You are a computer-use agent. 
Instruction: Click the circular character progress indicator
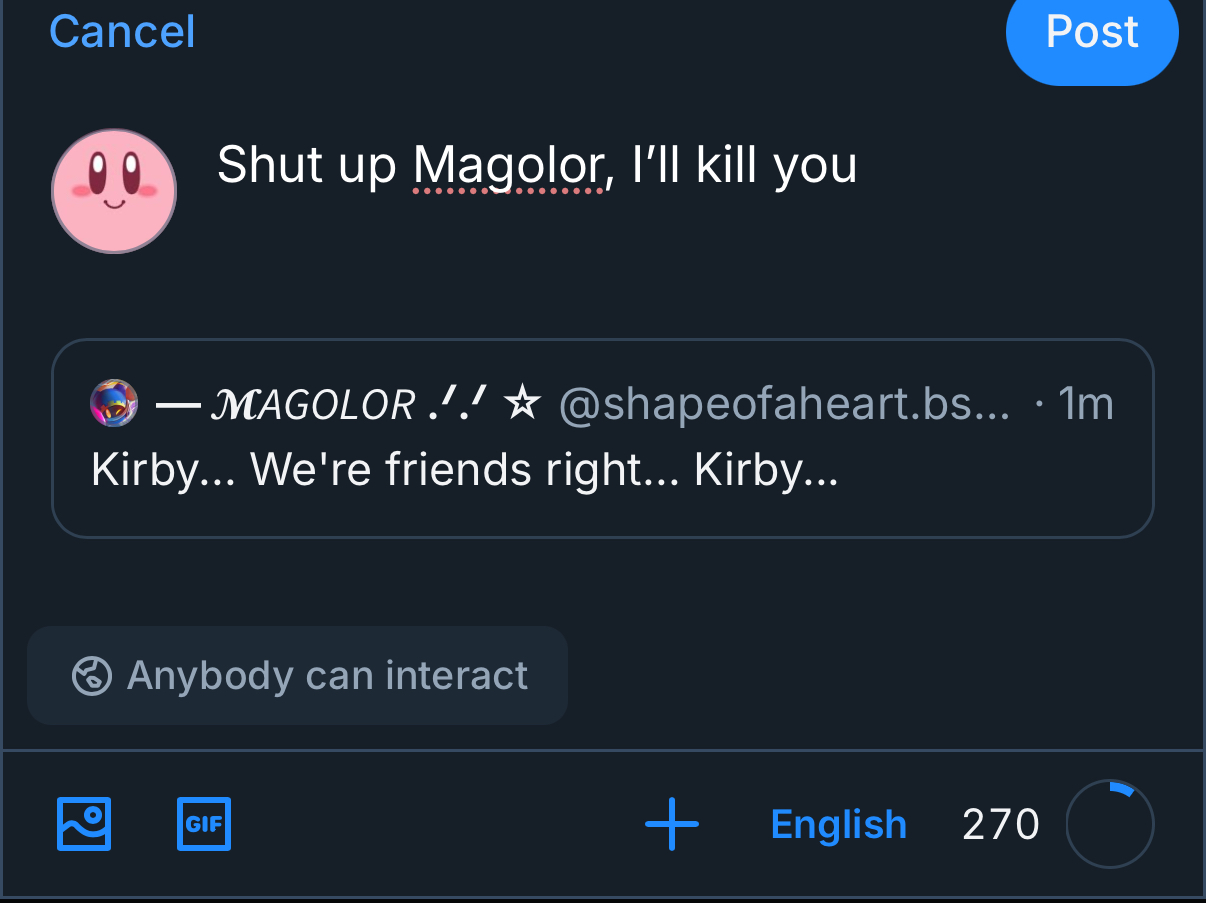click(1110, 825)
